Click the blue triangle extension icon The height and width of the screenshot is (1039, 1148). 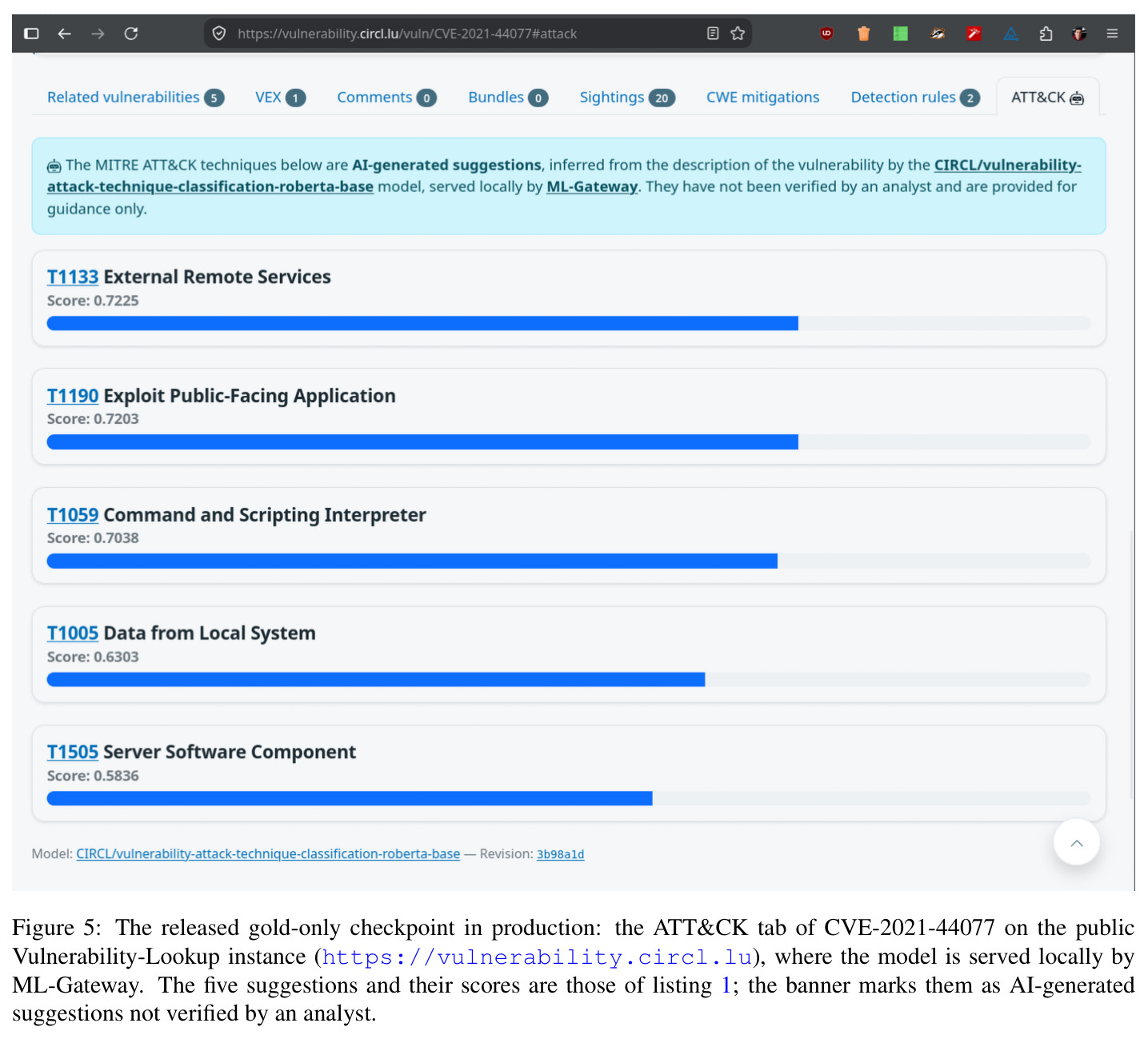pos(1011,34)
